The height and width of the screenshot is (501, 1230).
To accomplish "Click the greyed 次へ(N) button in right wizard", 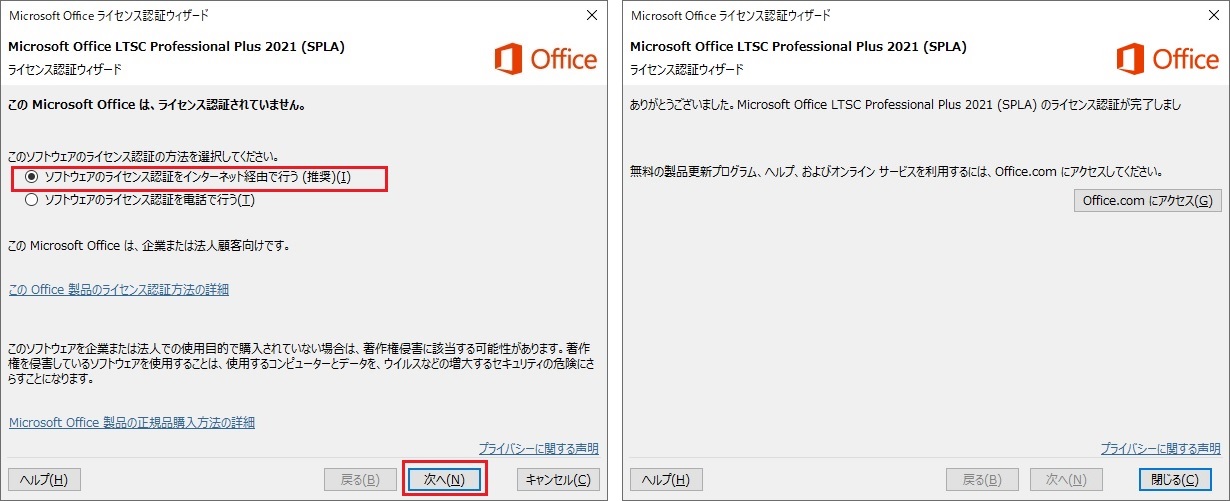I will [1066, 479].
